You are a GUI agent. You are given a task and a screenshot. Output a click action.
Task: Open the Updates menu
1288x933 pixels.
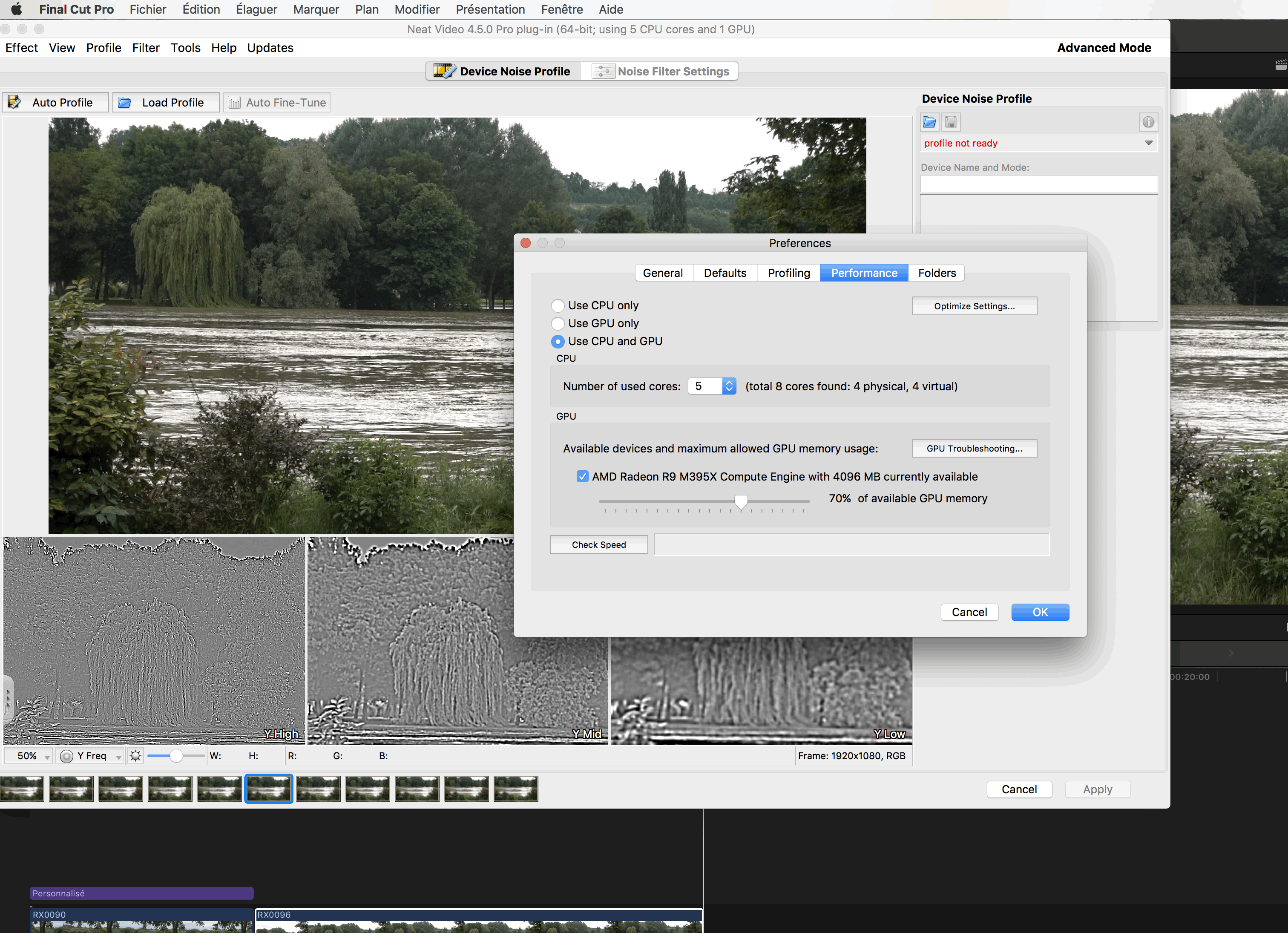(270, 48)
